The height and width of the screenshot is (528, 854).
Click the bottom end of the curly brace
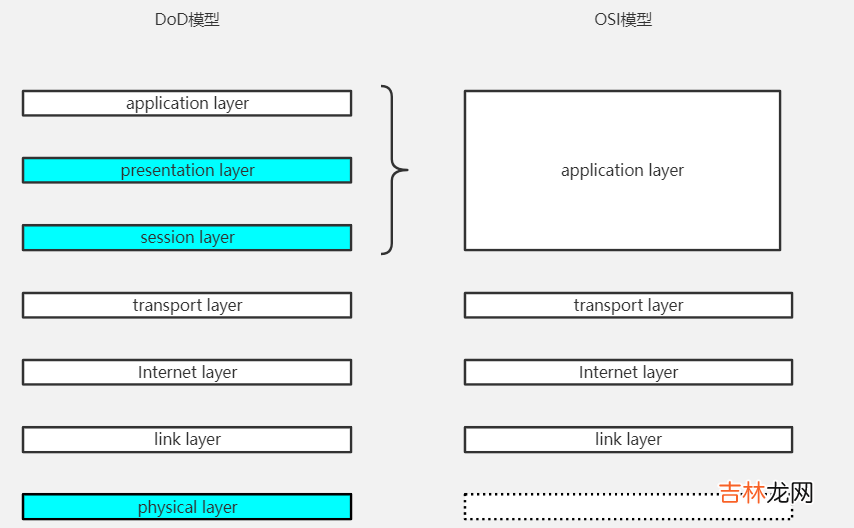[384, 252]
